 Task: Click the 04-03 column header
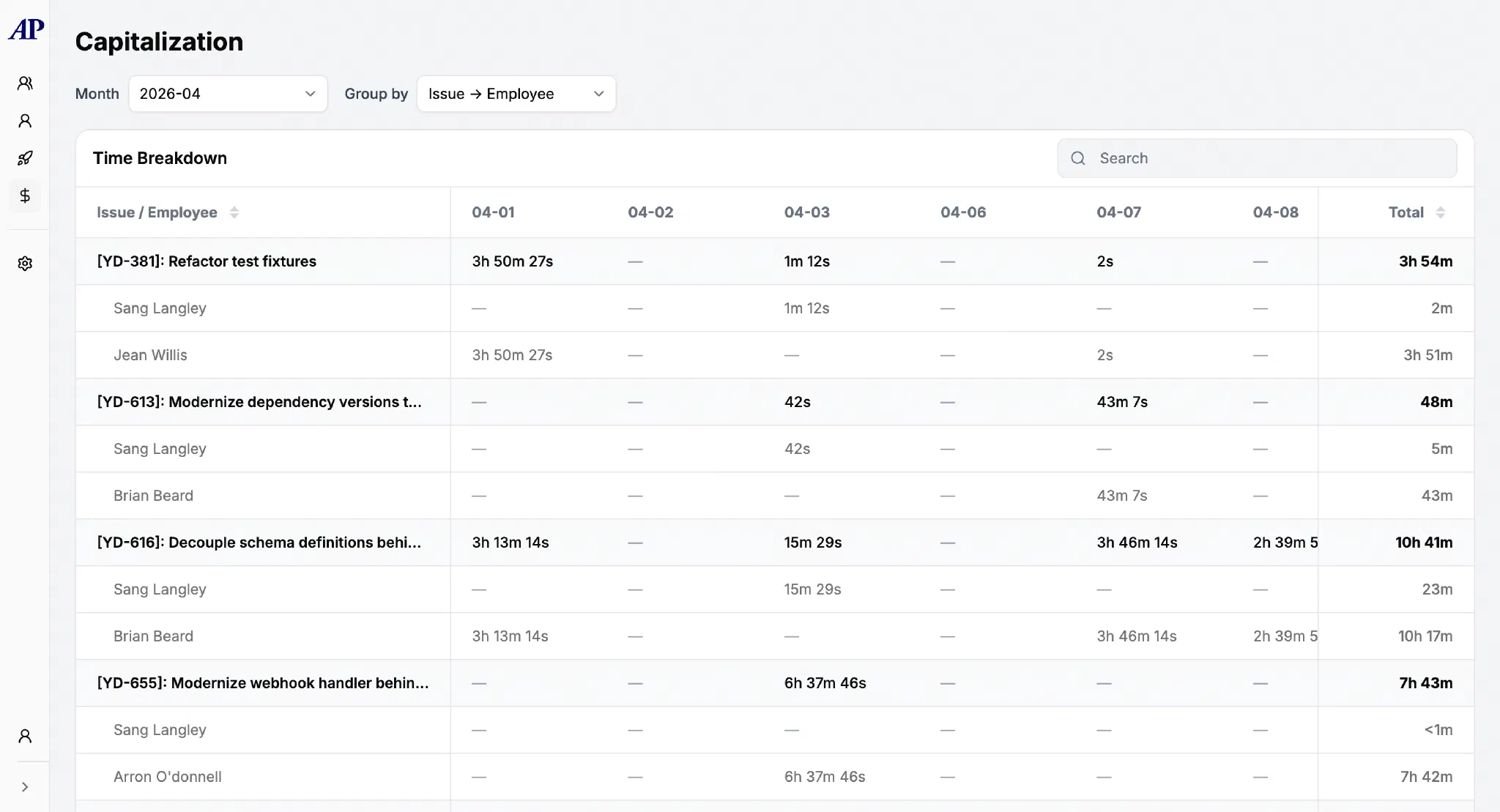(x=806, y=212)
